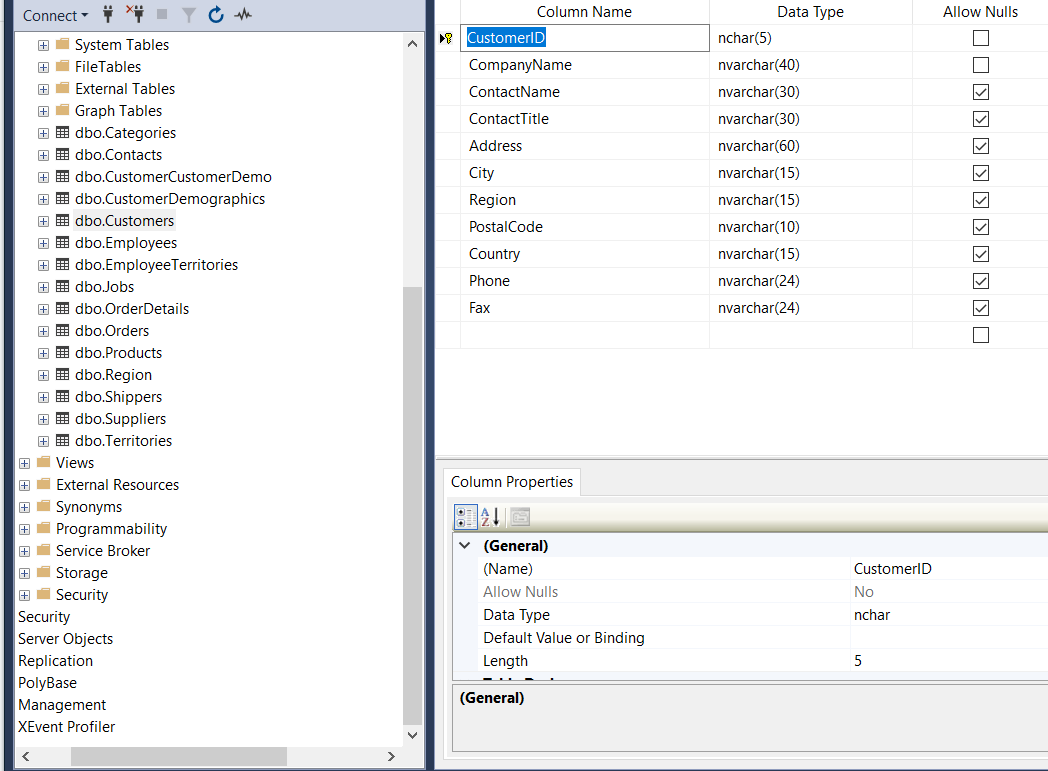
Task: Click the Default Value or Binding property
Action: point(563,638)
